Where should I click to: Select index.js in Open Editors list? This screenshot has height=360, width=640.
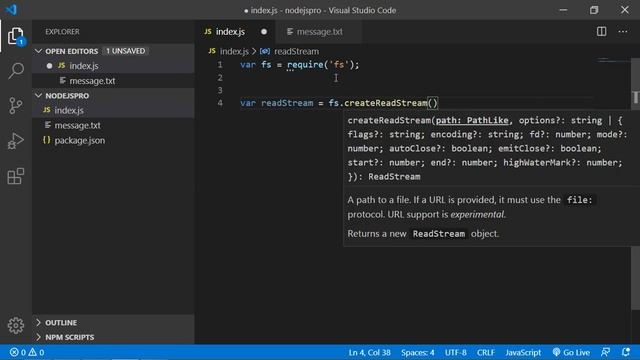coord(113,66)
